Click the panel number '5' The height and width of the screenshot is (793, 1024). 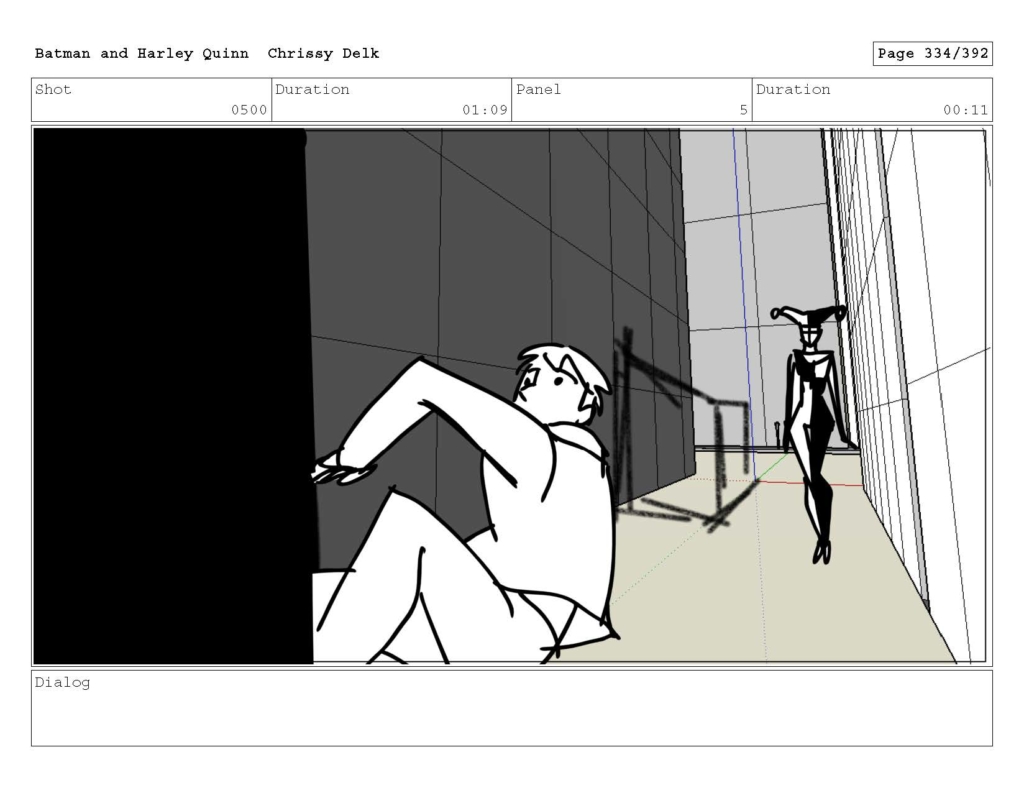743,110
